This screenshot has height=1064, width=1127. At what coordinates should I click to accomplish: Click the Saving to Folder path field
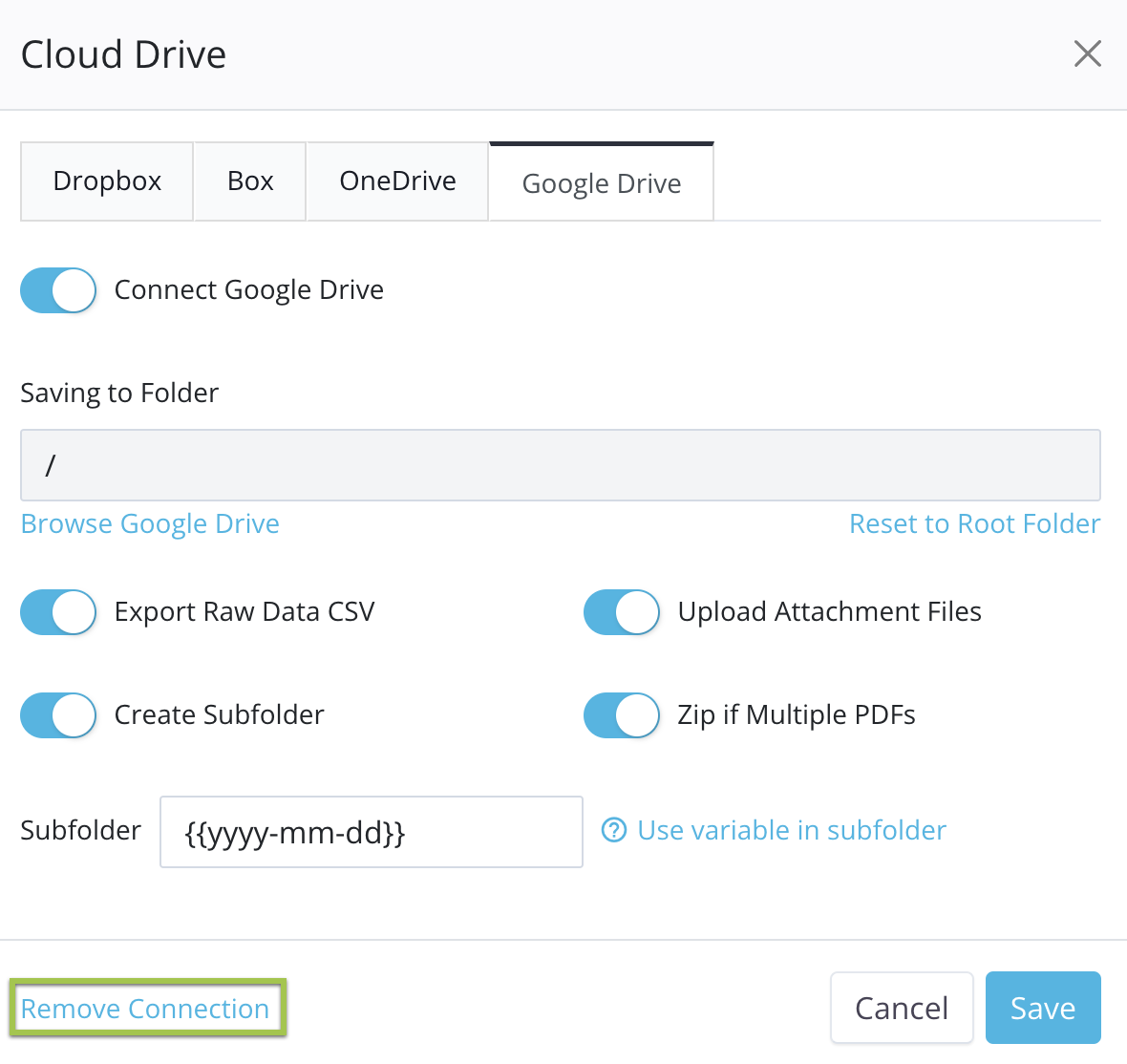(x=560, y=465)
